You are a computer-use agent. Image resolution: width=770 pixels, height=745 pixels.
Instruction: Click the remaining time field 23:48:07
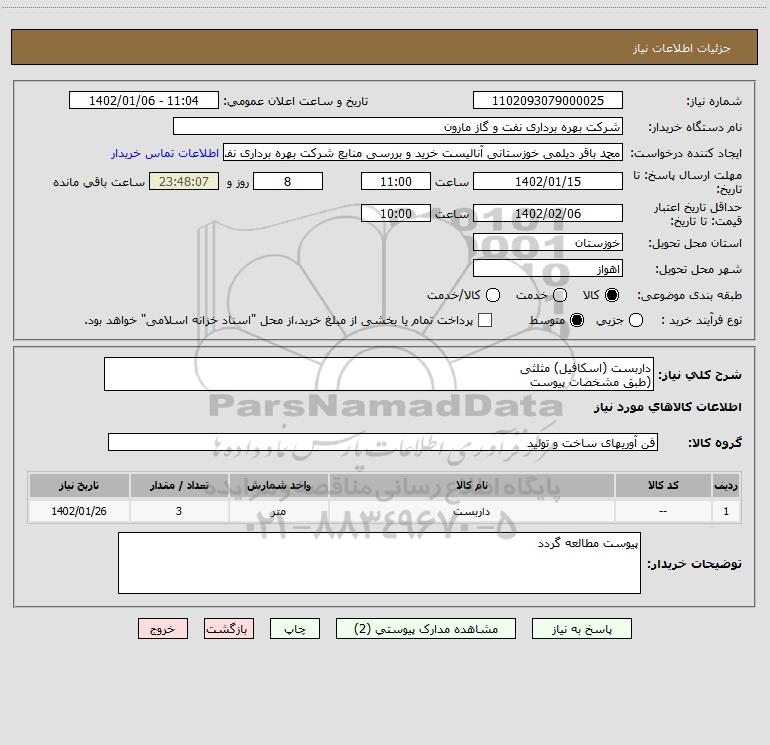tap(184, 181)
